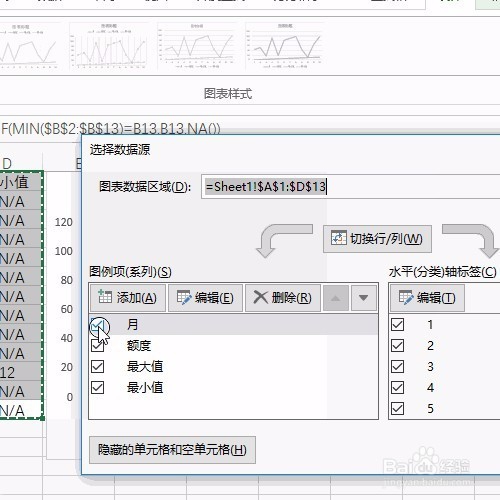Select column D header
Image resolution: width=500 pixels, height=500 pixels.
pyautogui.click(x=21, y=163)
